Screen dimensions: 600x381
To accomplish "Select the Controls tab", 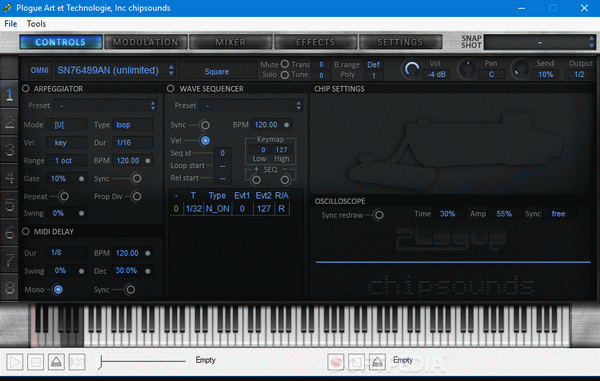I will (x=61, y=42).
